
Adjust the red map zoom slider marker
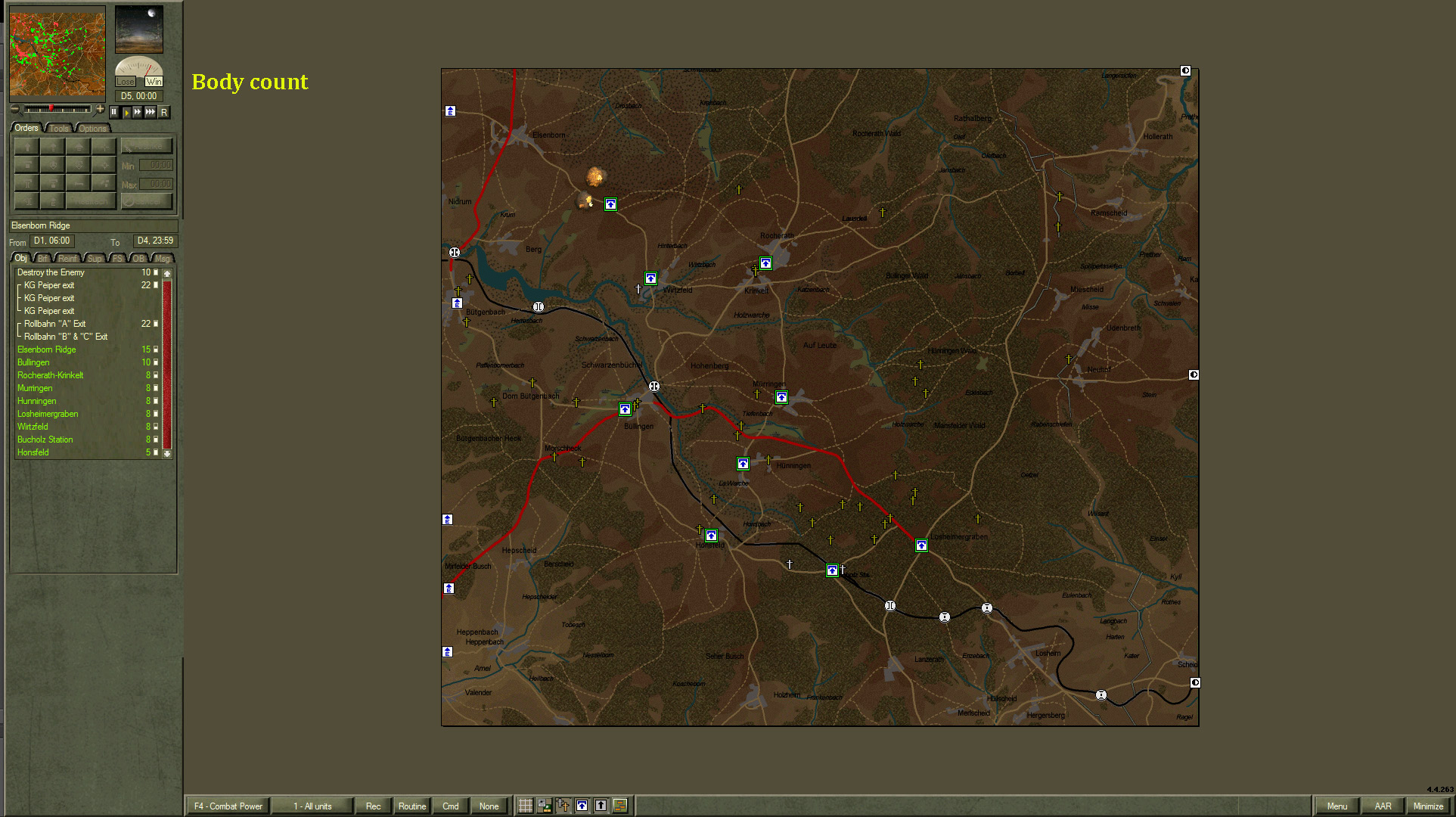point(51,109)
